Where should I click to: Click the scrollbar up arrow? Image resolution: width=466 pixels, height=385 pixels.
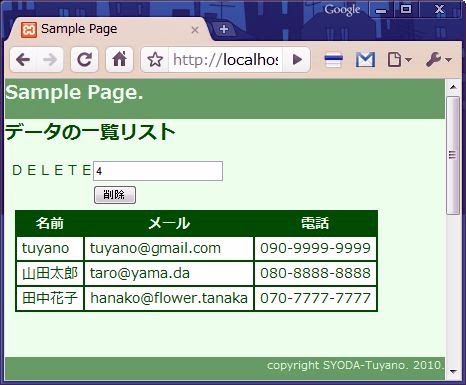(x=453, y=87)
